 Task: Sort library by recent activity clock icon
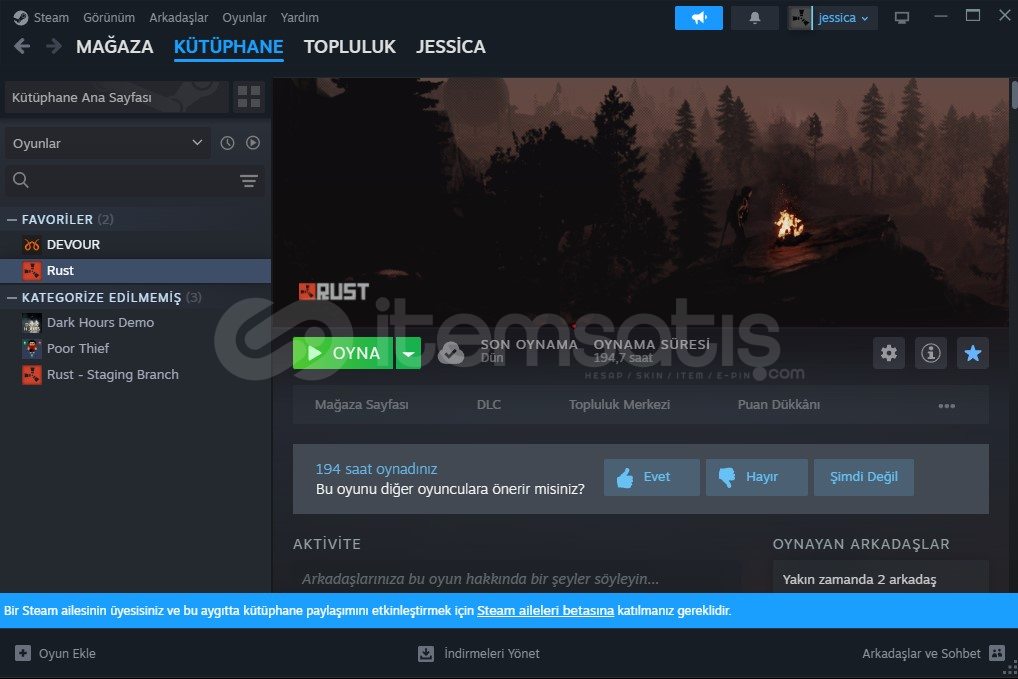(x=227, y=143)
